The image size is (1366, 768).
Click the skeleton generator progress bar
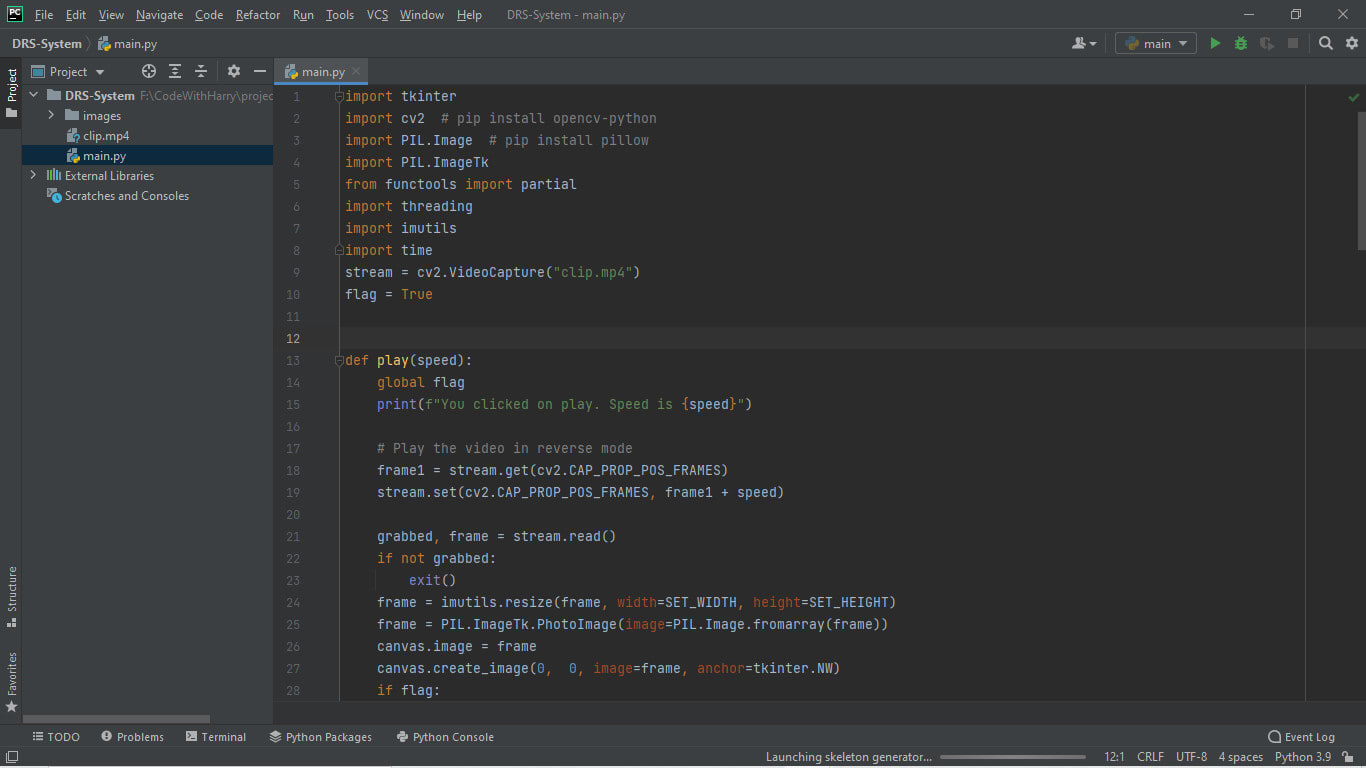pos(1012,757)
